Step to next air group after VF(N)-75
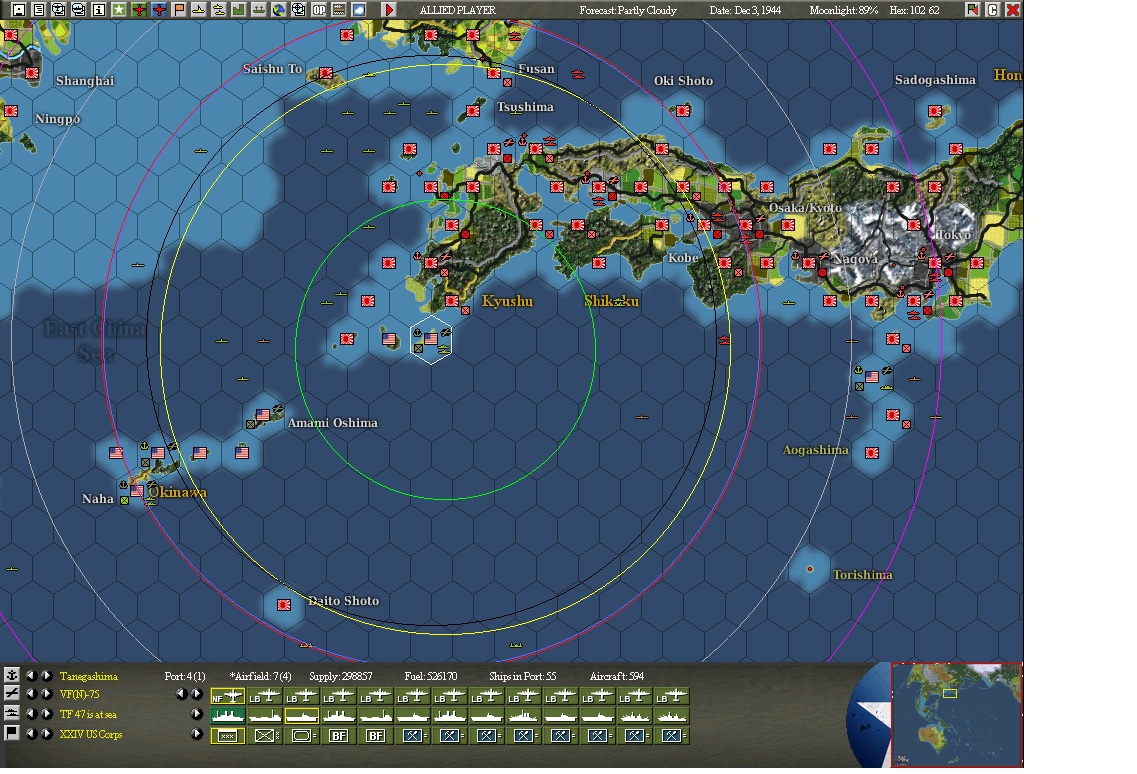 46,694
